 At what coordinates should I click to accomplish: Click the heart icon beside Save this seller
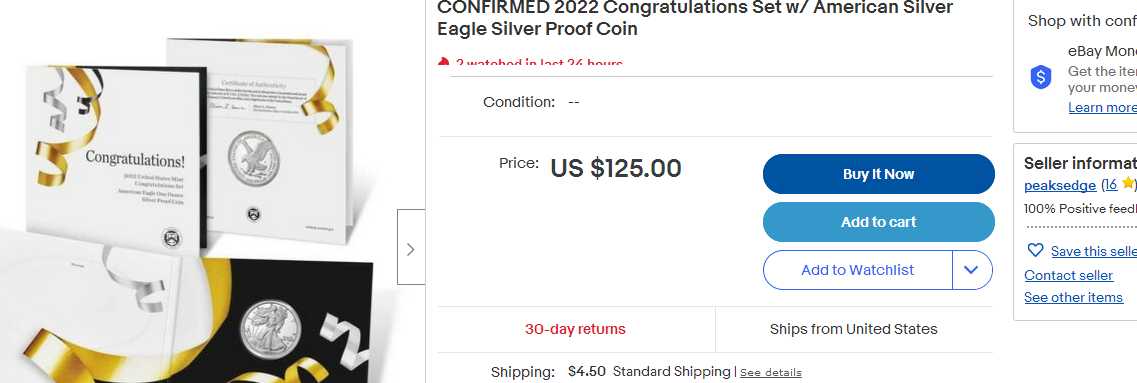click(1035, 250)
